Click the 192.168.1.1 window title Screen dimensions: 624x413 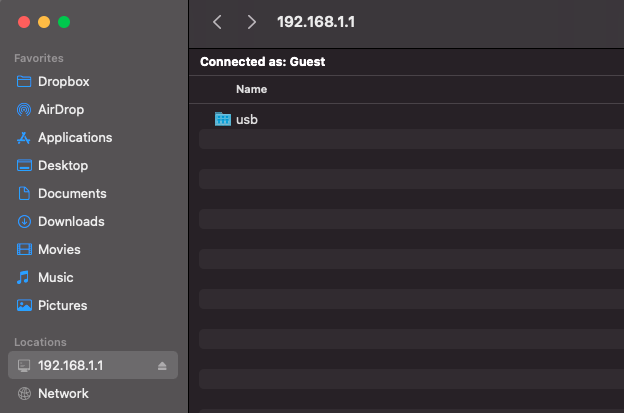coord(316,22)
